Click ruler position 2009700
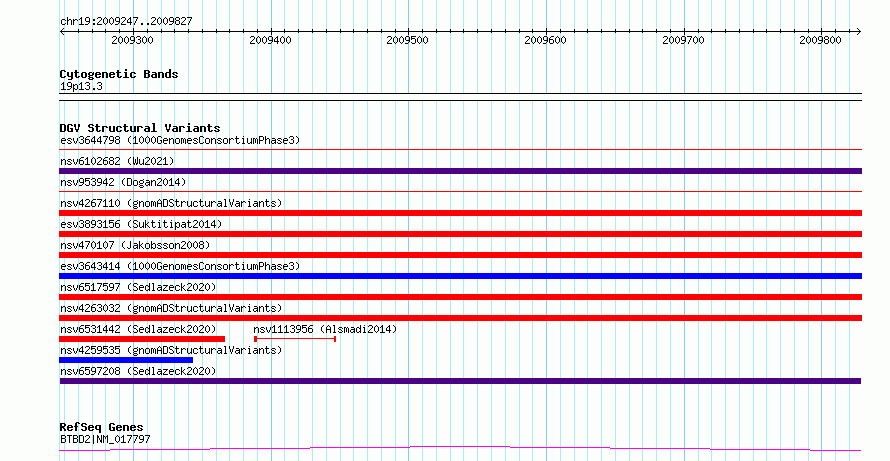Image resolution: width=890 pixels, height=461 pixels. coord(683,40)
